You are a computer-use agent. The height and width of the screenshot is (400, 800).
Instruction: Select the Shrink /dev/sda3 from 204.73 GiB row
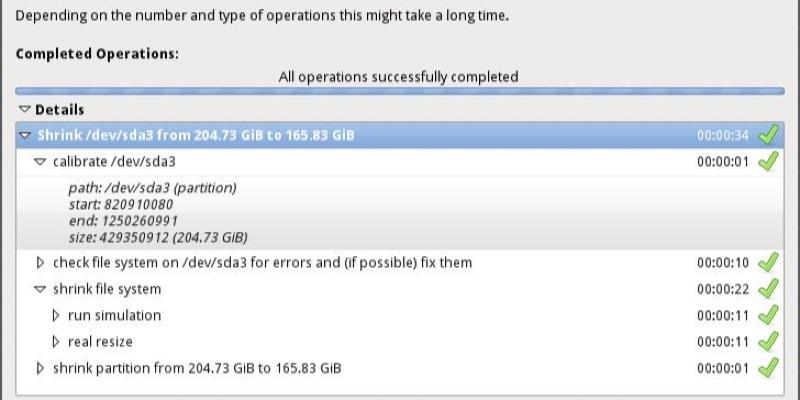(x=196, y=135)
